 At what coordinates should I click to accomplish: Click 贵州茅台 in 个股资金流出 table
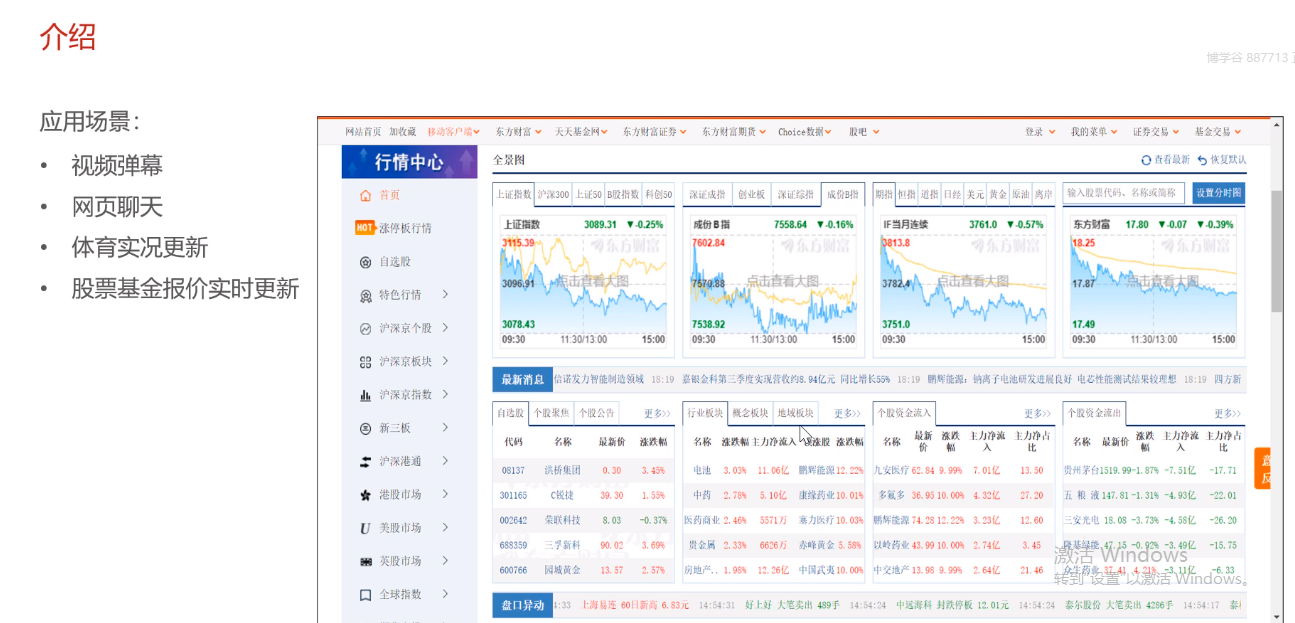(1081, 470)
